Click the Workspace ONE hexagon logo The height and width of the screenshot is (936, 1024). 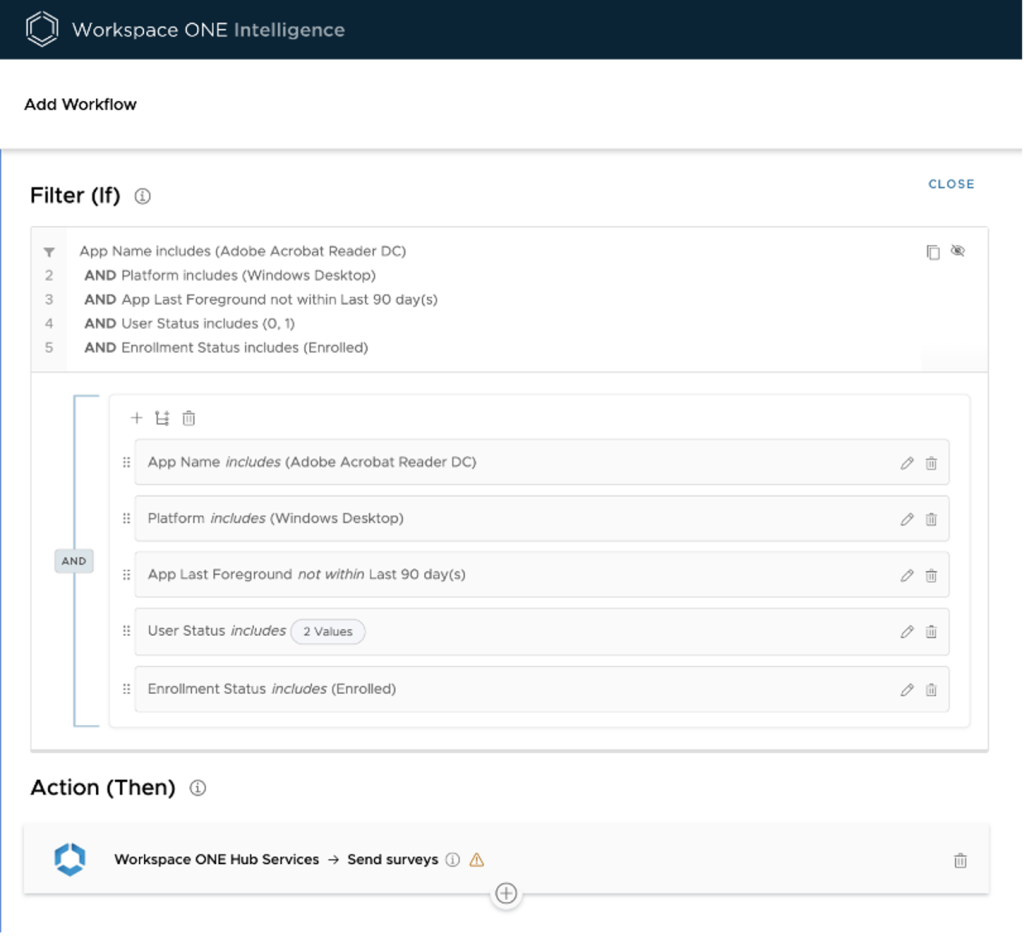coord(43,30)
